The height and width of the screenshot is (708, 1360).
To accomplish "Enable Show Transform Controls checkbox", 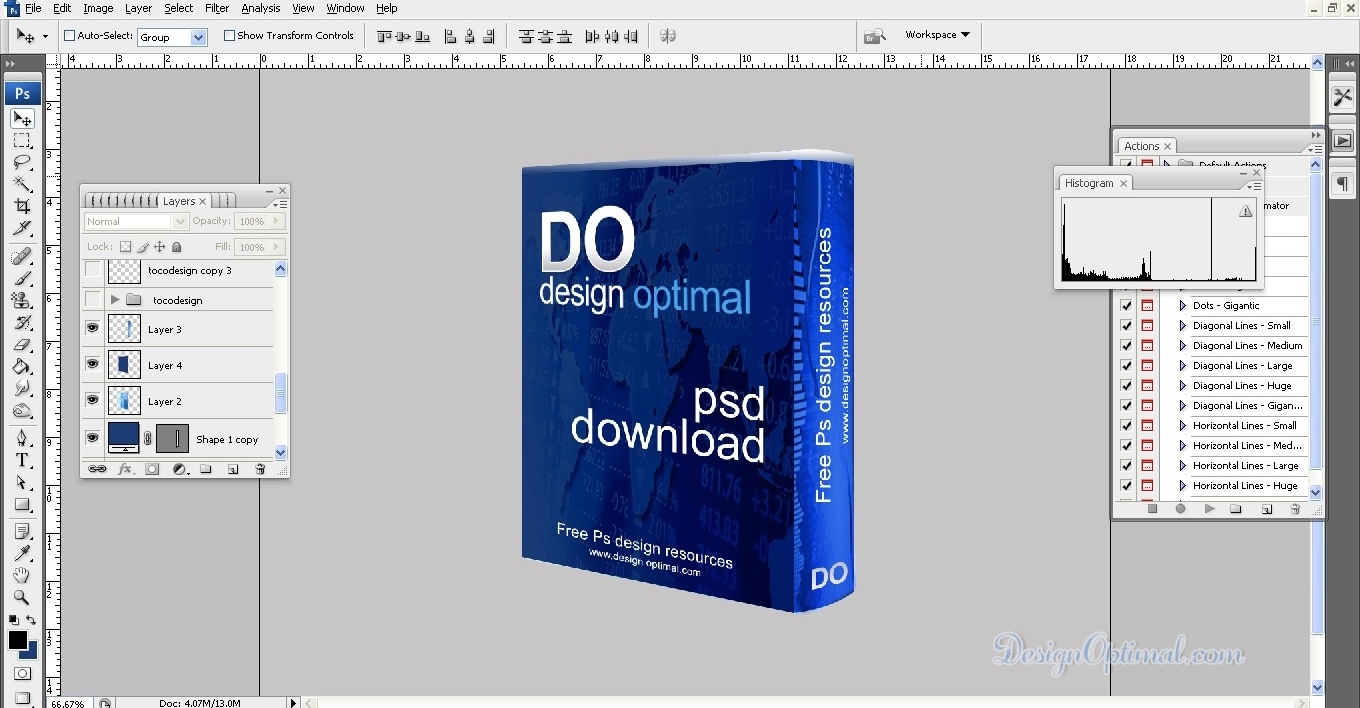I will pos(229,36).
